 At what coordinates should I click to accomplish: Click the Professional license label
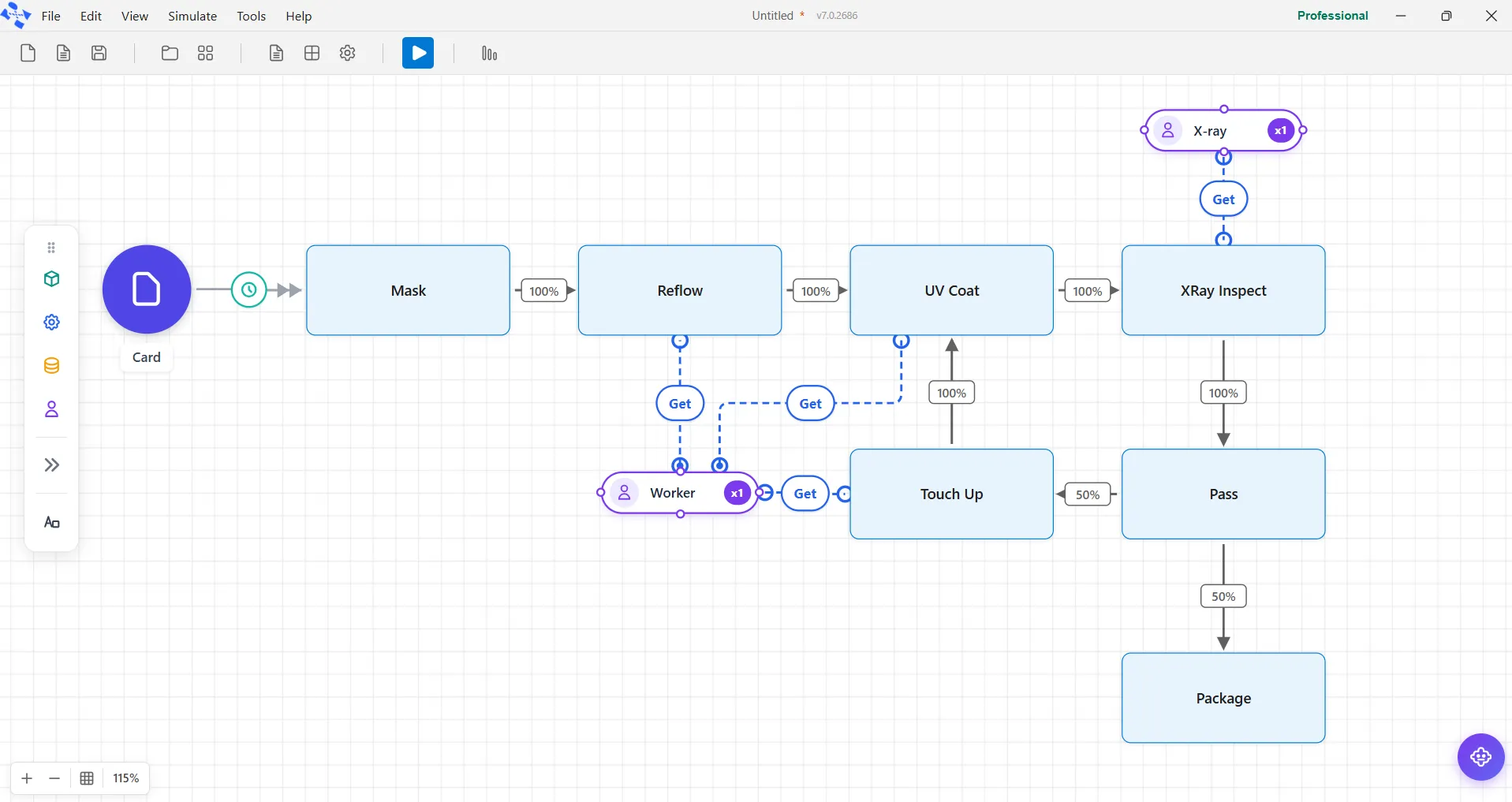click(1333, 15)
